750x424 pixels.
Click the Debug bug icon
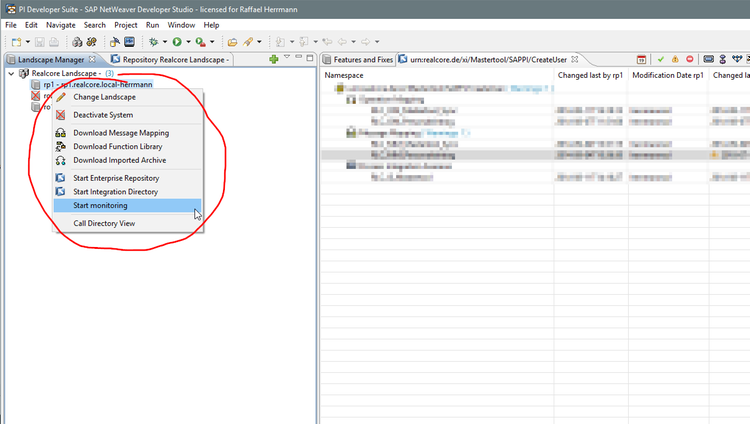(x=154, y=42)
